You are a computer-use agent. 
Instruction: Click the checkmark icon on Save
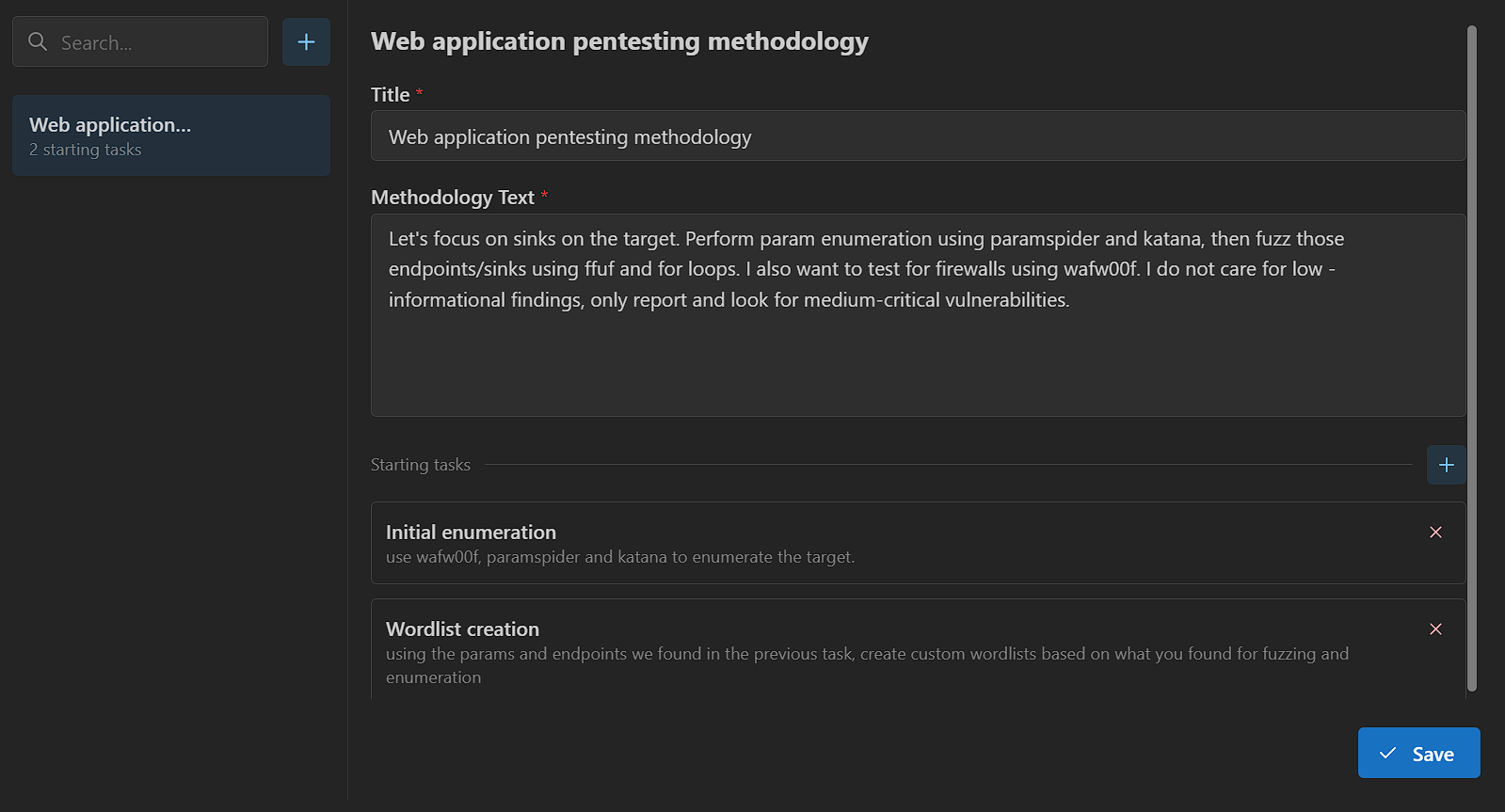coord(1387,754)
